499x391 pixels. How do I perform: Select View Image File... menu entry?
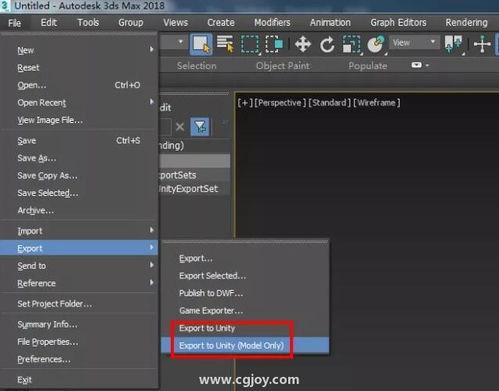79,120
